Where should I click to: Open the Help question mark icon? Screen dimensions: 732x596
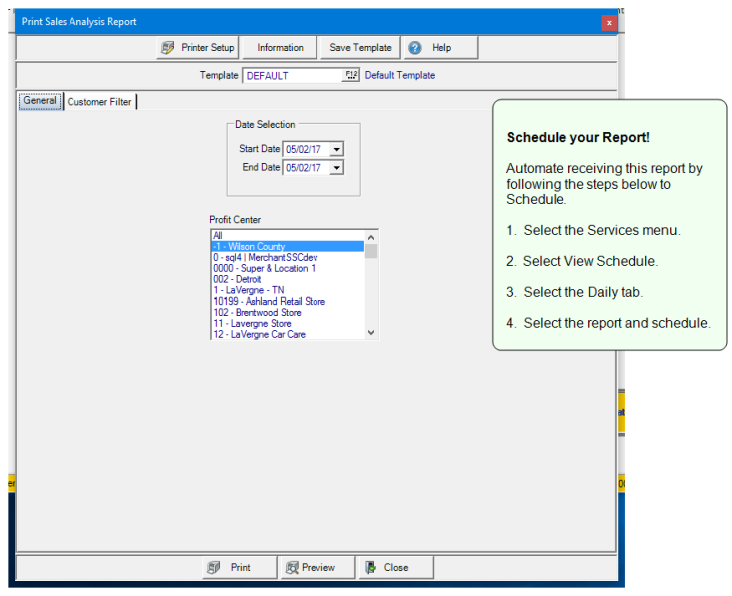[415, 48]
